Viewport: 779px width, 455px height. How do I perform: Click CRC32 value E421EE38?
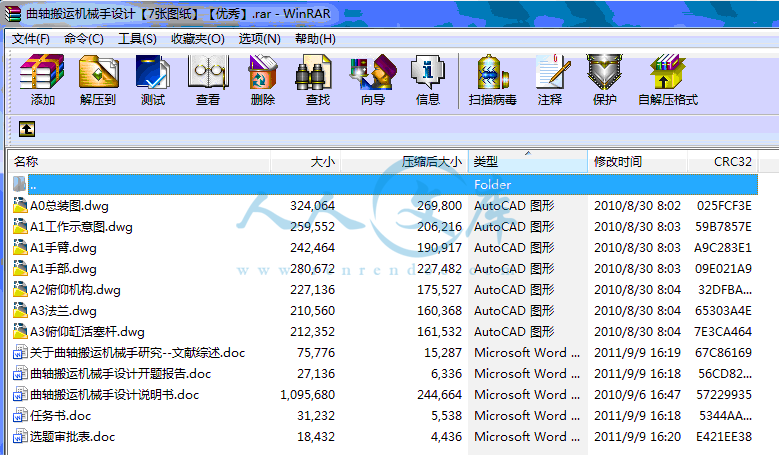pos(723,436)
